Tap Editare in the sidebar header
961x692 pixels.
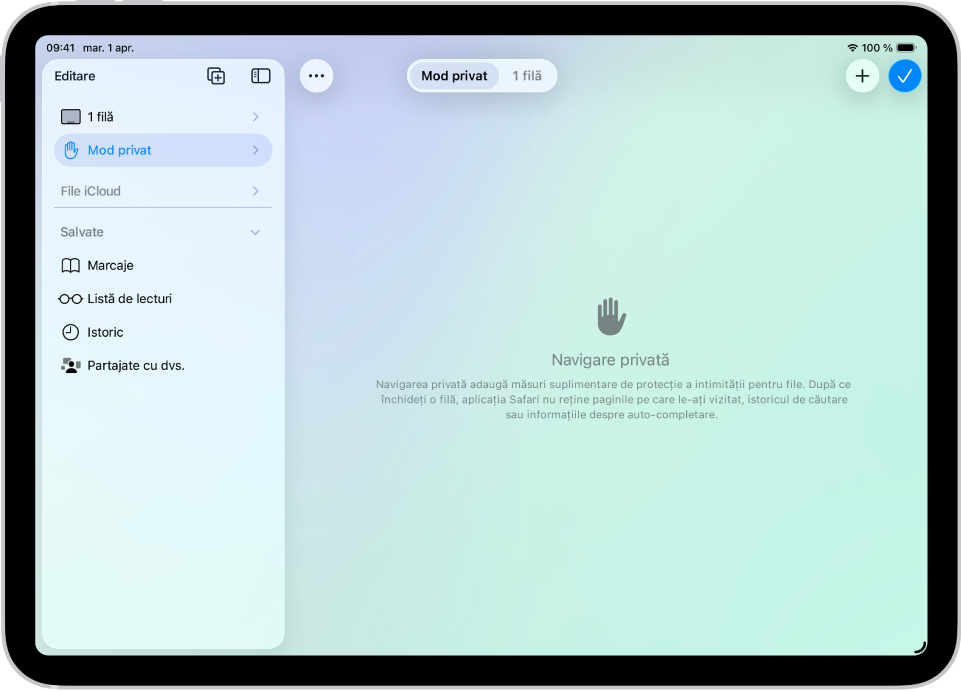click(75, 76)
